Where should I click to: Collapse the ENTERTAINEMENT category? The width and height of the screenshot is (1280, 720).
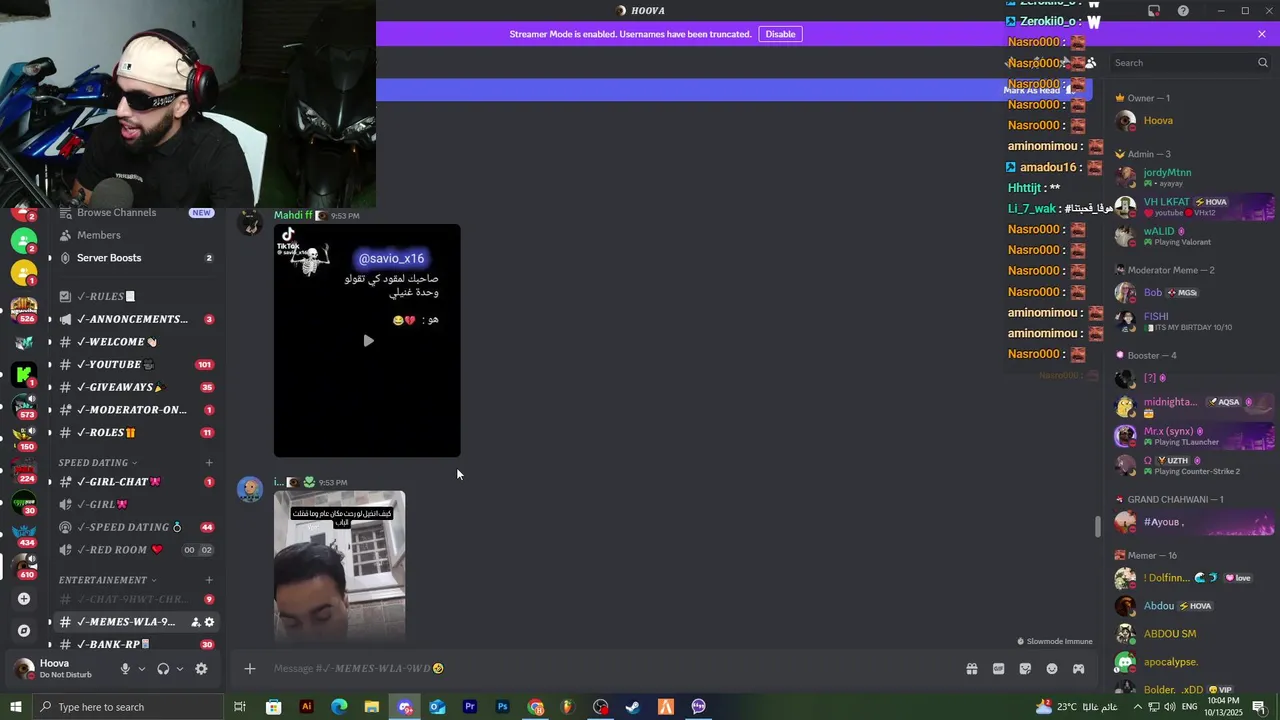click(108, 580)
